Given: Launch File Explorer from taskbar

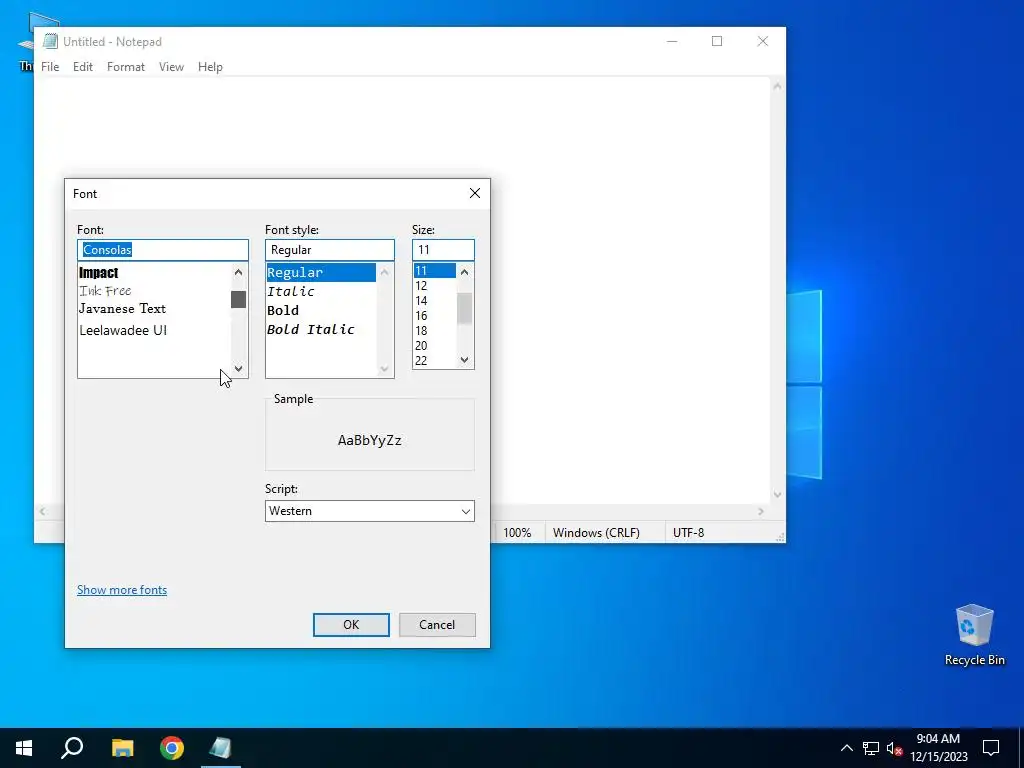Looking at the screenshot, I should coord(122,748).
